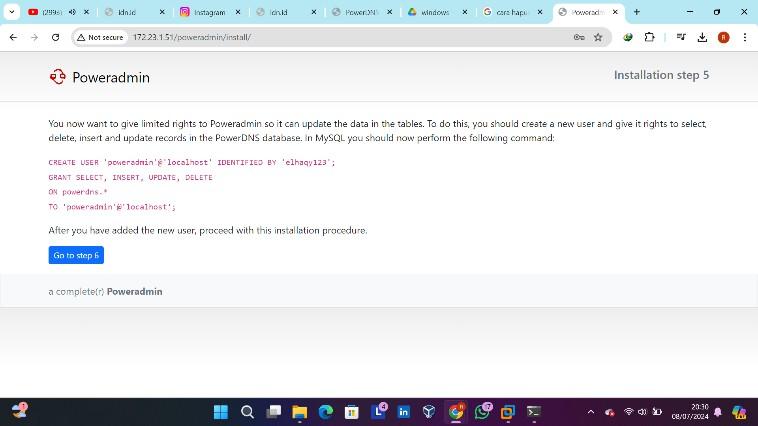Click the CREATE USER command line

tap(191, 162)
